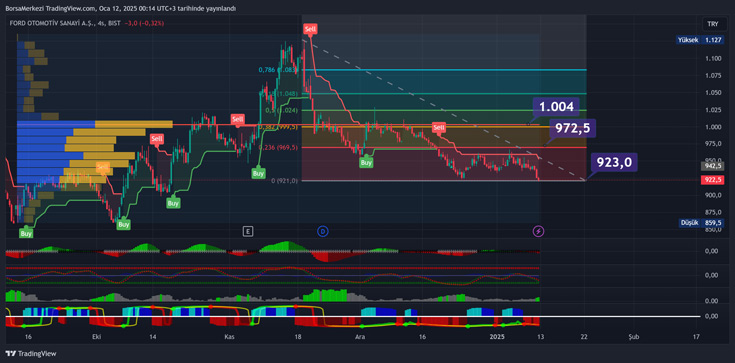Click the red 922,5 last price tag
735x363 pixels.
pyautogui.click(x=712, y=180)
